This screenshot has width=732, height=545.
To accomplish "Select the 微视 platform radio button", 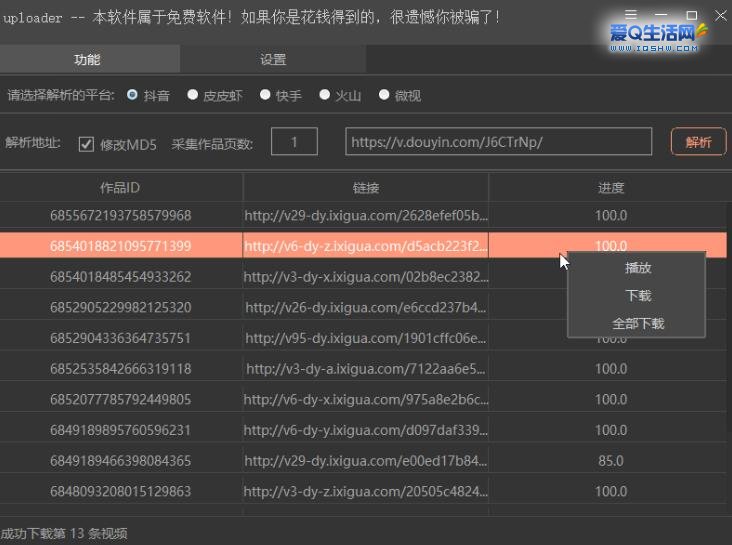I will click(x=384, y=95).
